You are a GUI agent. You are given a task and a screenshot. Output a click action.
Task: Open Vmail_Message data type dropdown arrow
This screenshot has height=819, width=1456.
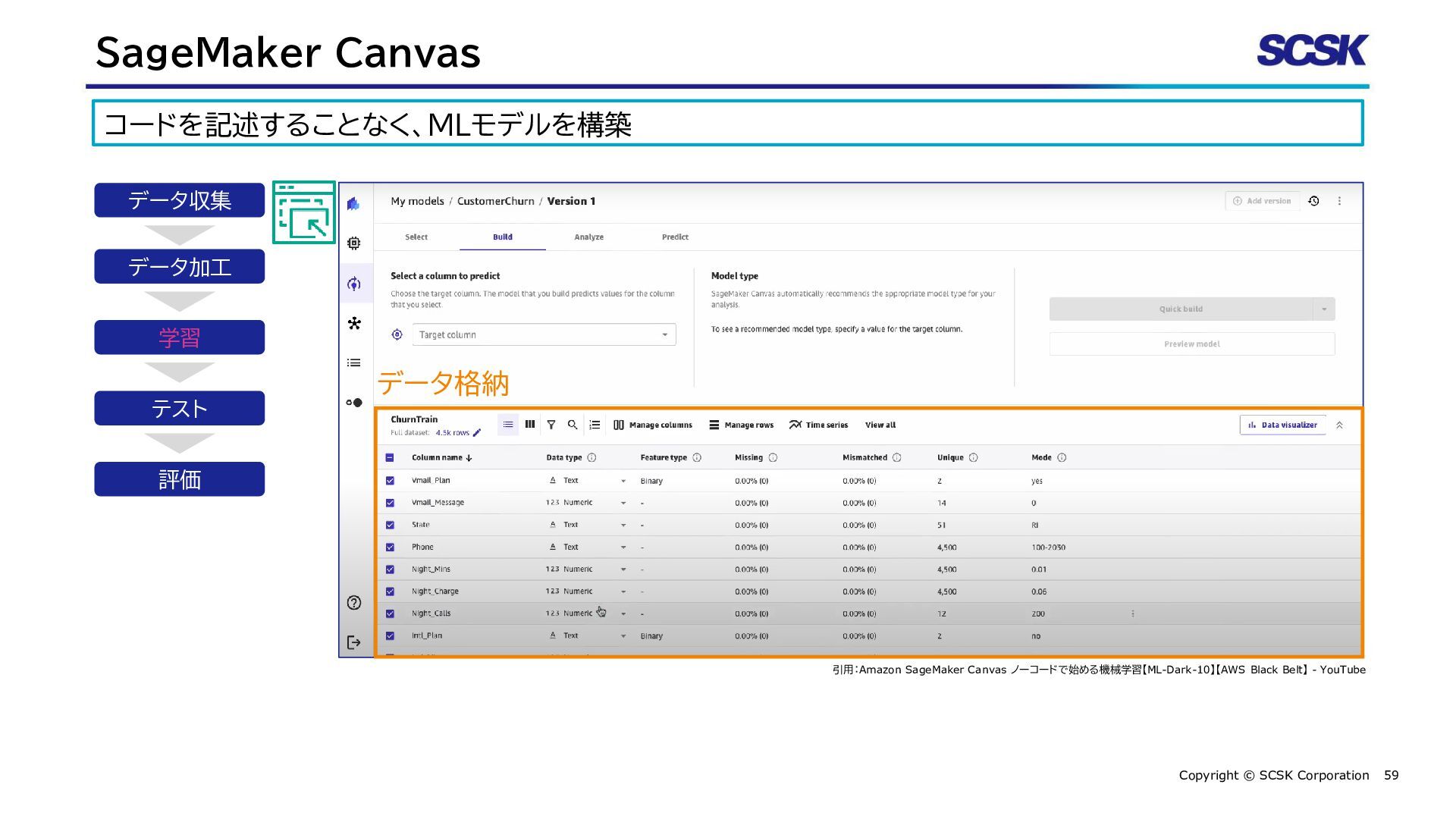623,503
